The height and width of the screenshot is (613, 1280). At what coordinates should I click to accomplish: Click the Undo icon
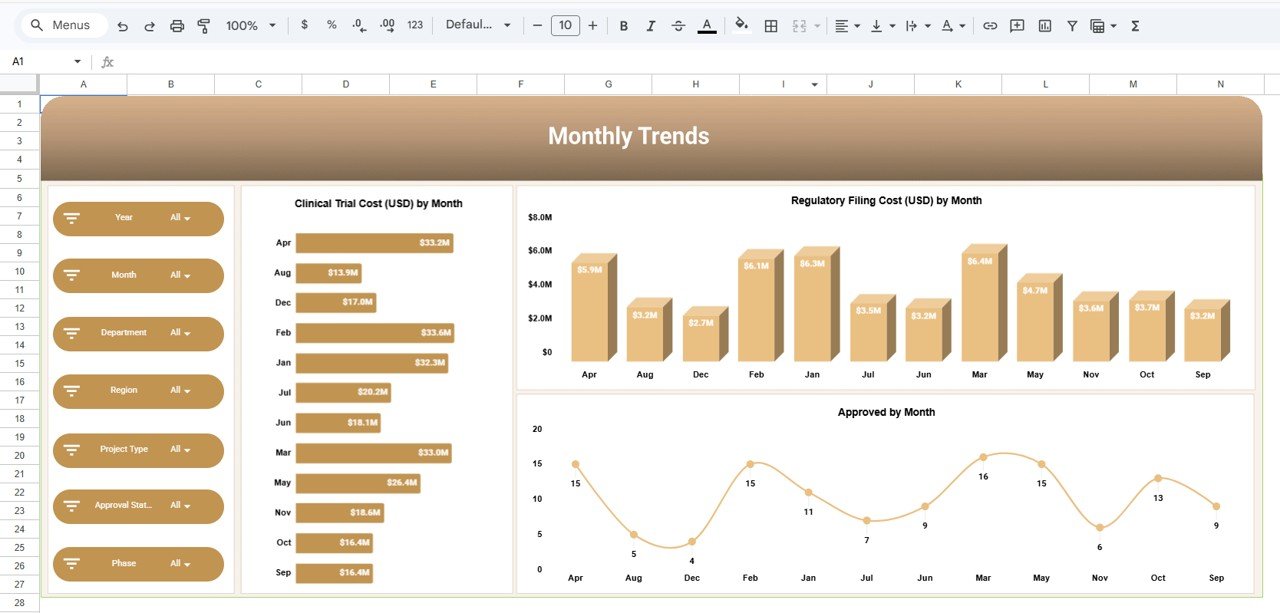coord(122,25)
